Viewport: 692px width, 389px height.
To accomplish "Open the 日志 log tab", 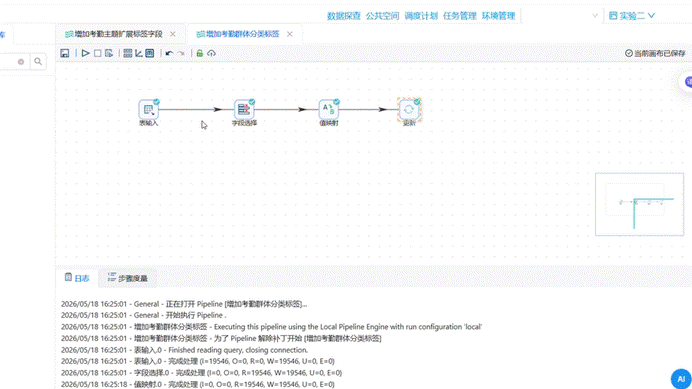I will click(x=77, y=278).
